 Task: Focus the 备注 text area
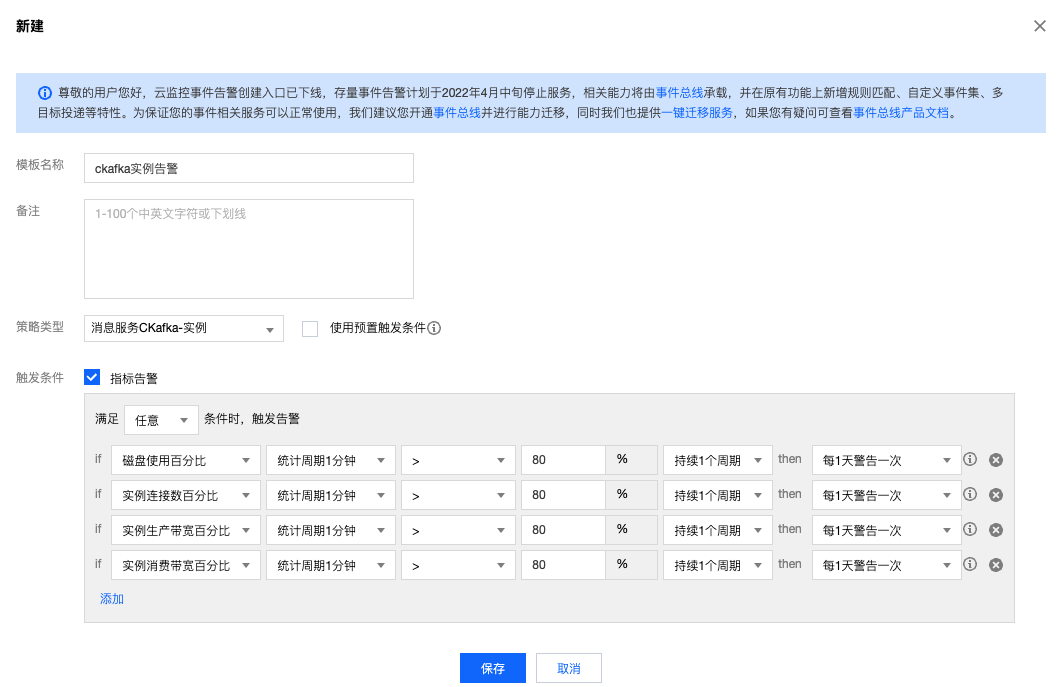click(x=248, y=248)
